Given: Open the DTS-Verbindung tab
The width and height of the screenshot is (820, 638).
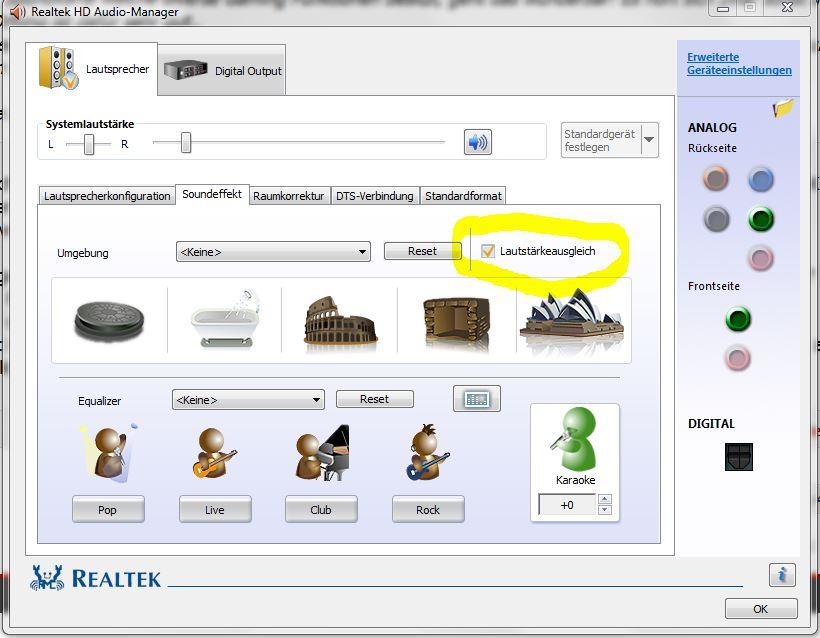Looking at the screenshot, I should click(x=374, y=196).
